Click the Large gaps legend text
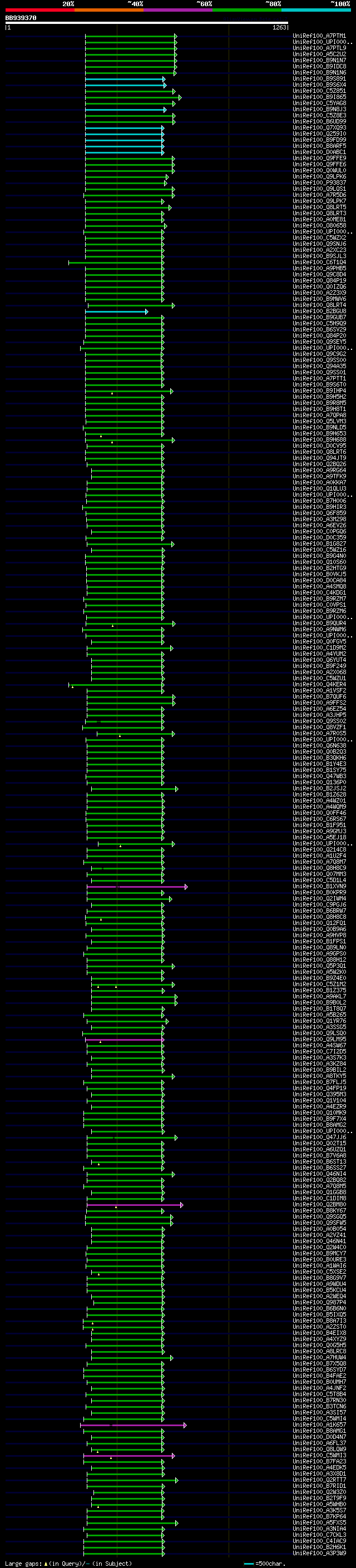This screenshot has width=356, height=1568. tap(67, 1563)
